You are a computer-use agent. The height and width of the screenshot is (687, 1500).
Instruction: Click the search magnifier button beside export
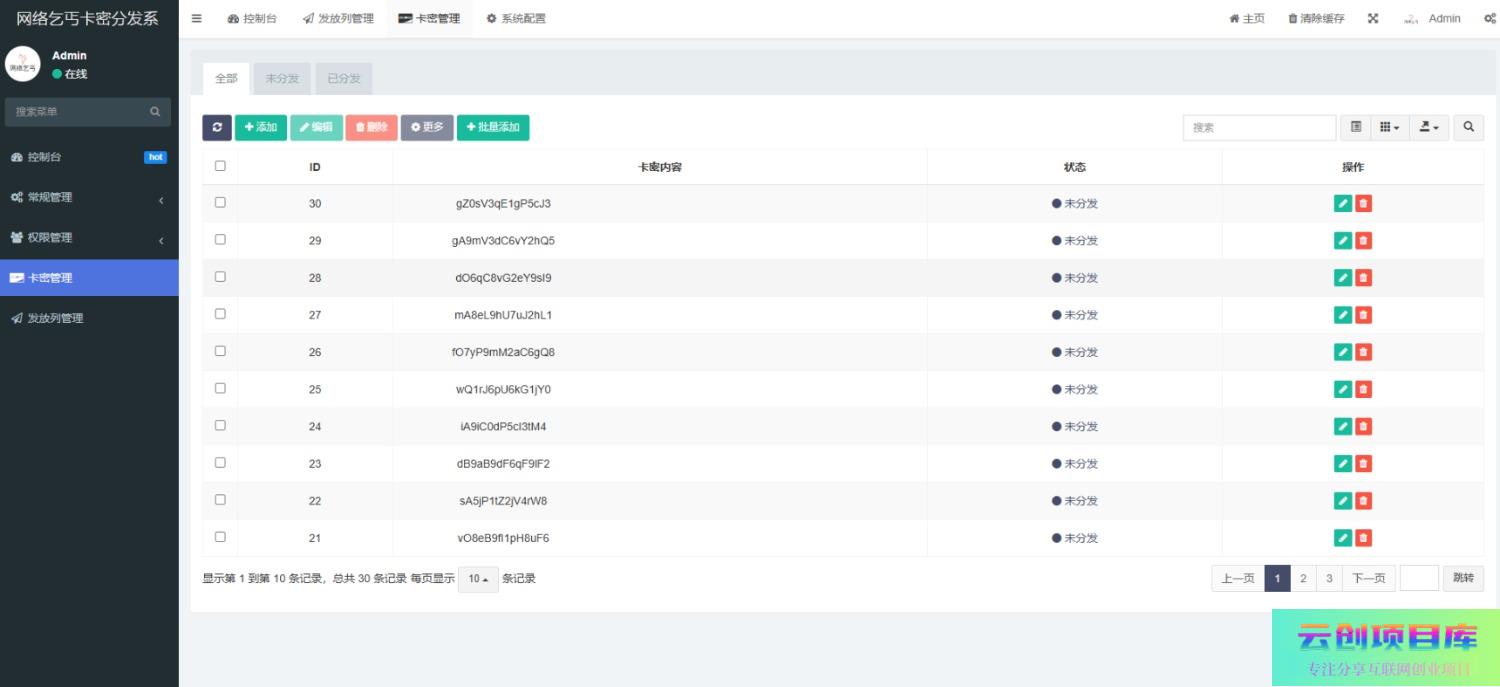[1468, 128]
